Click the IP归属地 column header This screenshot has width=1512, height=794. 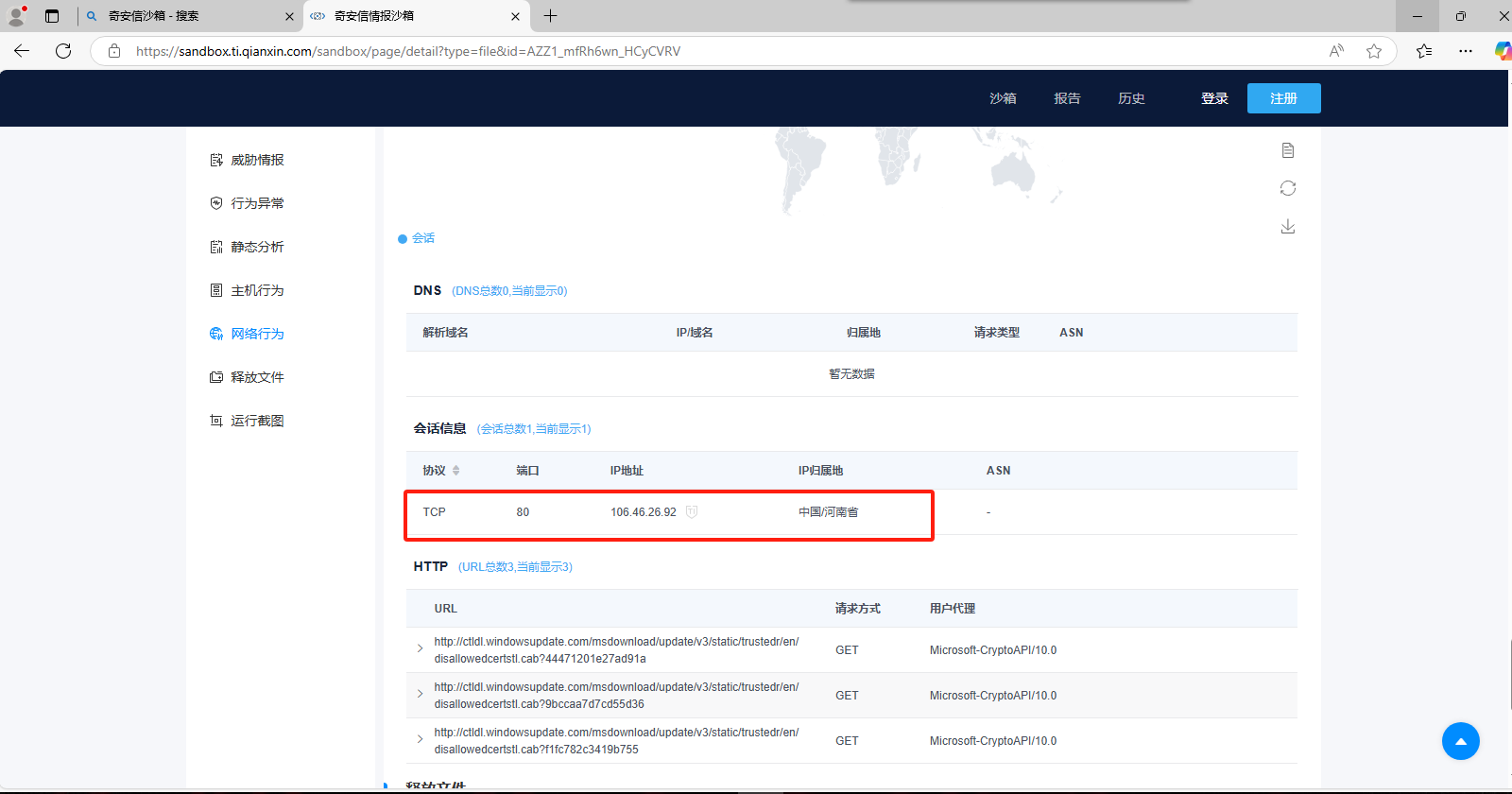(821, 471)
